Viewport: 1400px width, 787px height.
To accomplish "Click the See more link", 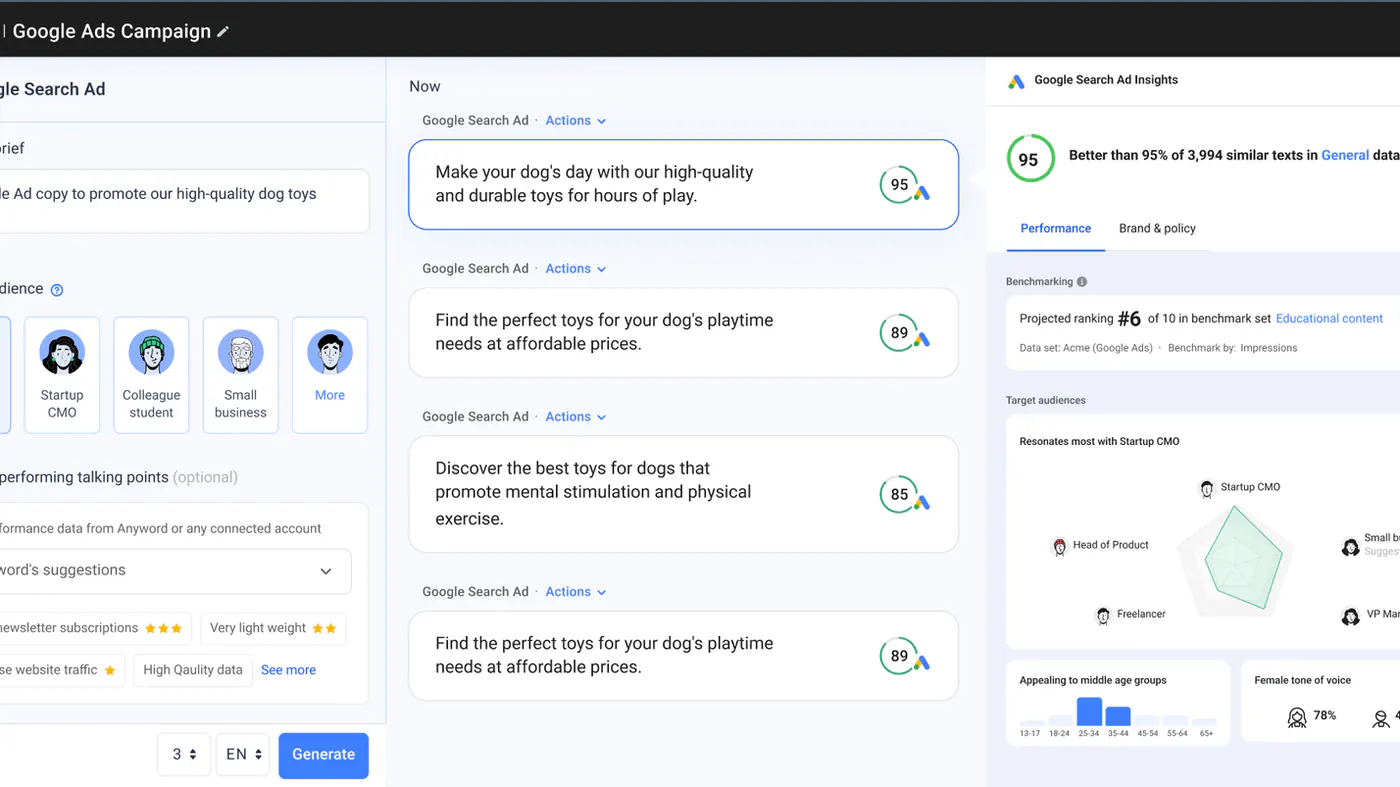I will 288,670.
